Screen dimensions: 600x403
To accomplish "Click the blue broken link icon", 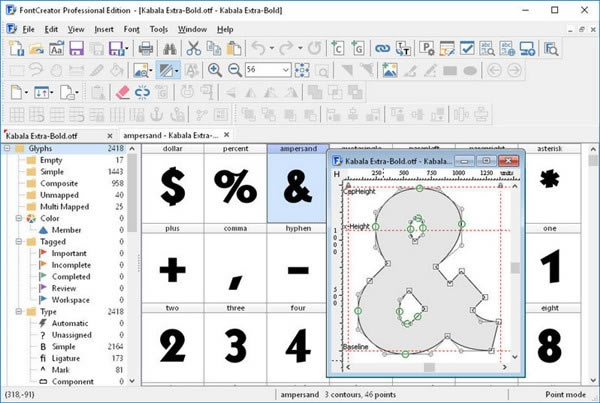I will pyautogui.click(x=142, y=92).
